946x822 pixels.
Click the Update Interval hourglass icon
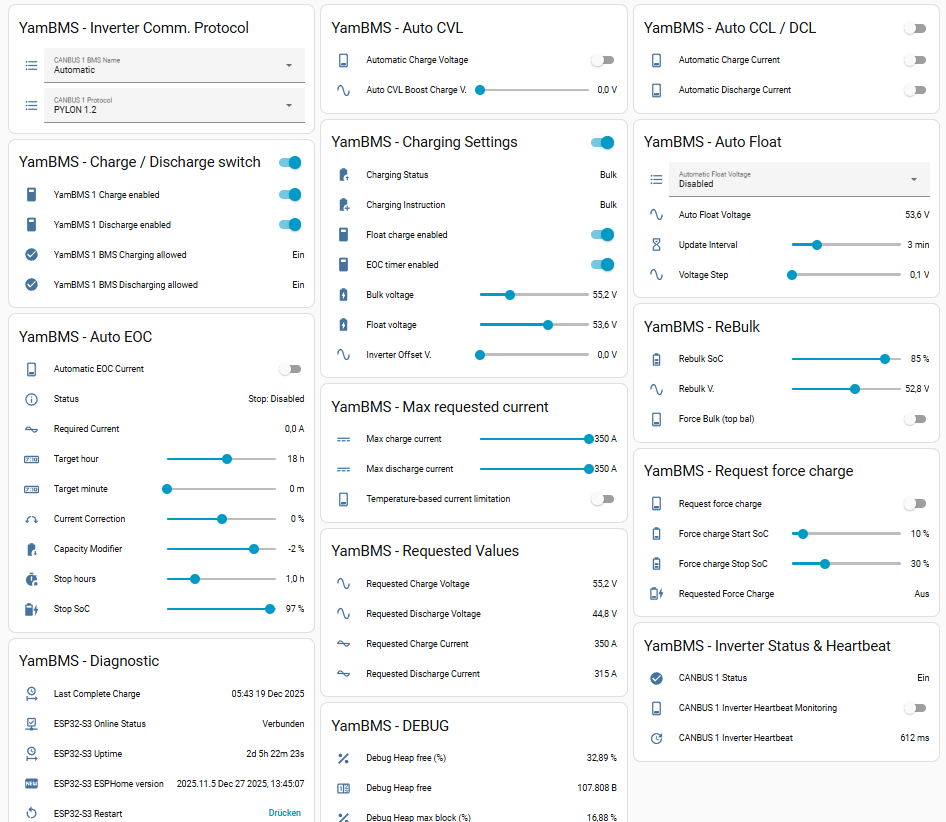click(656, 245)
